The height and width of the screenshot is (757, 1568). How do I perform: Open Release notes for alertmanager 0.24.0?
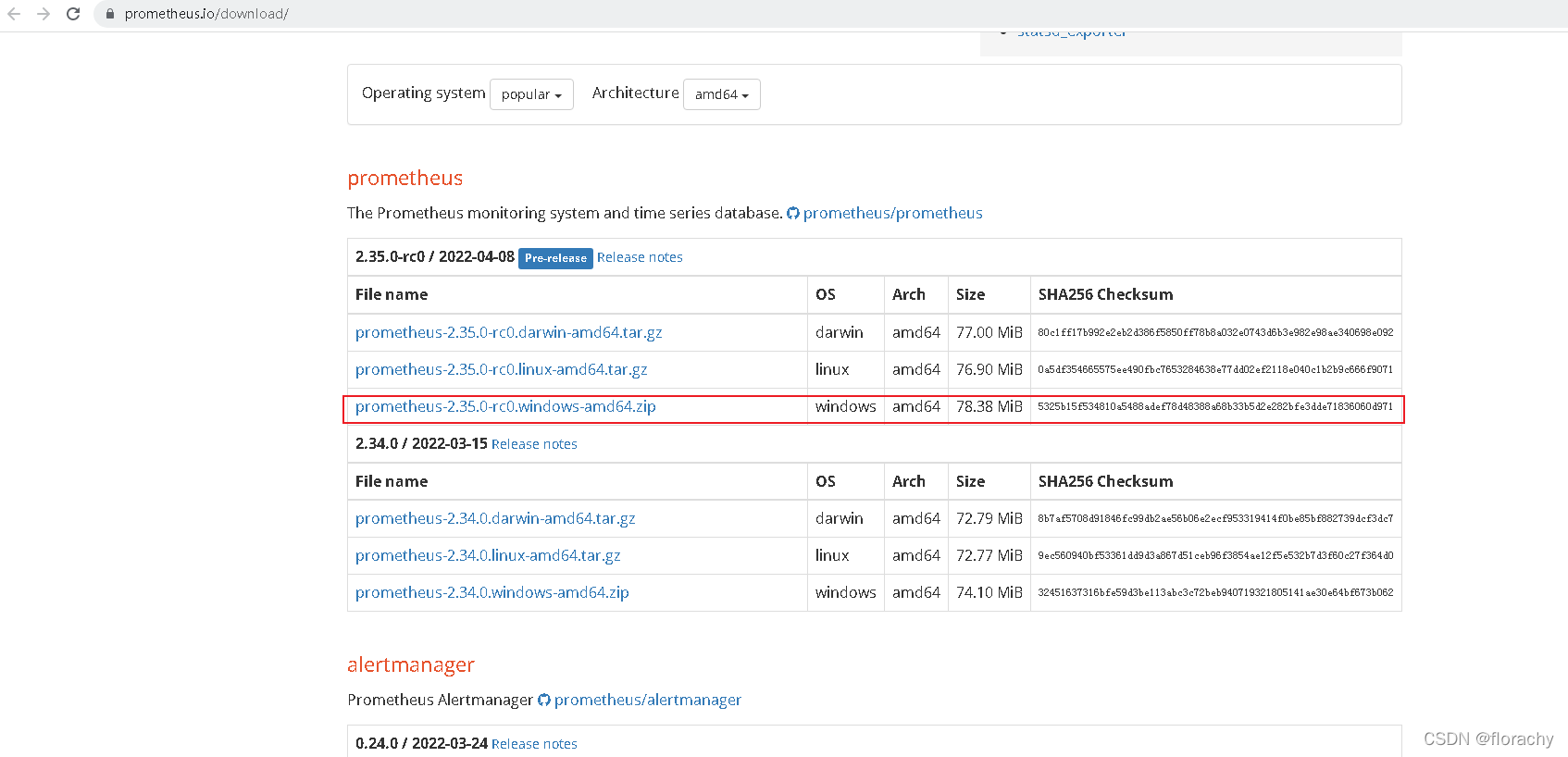tap(534, 744)
